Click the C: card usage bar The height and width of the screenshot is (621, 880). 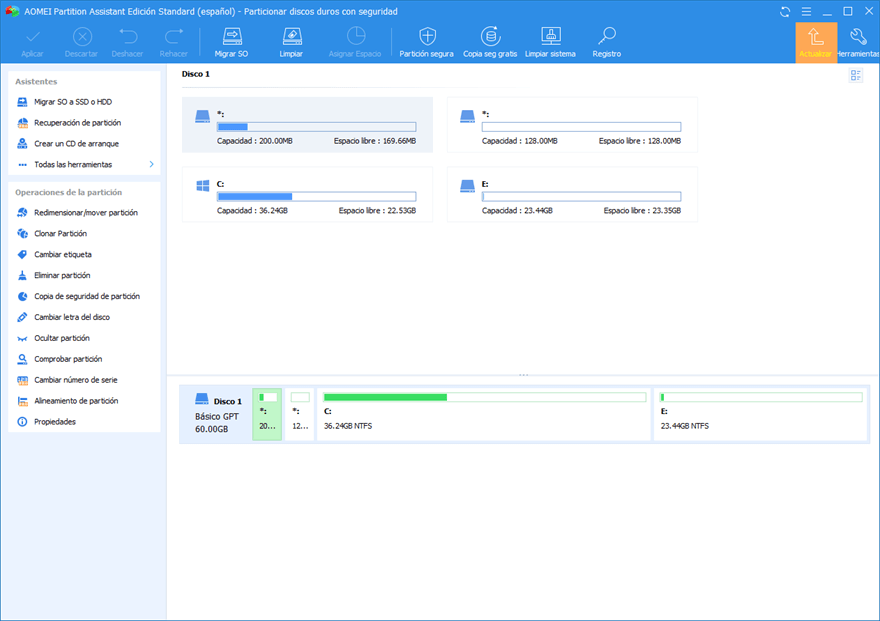(317, 196)
